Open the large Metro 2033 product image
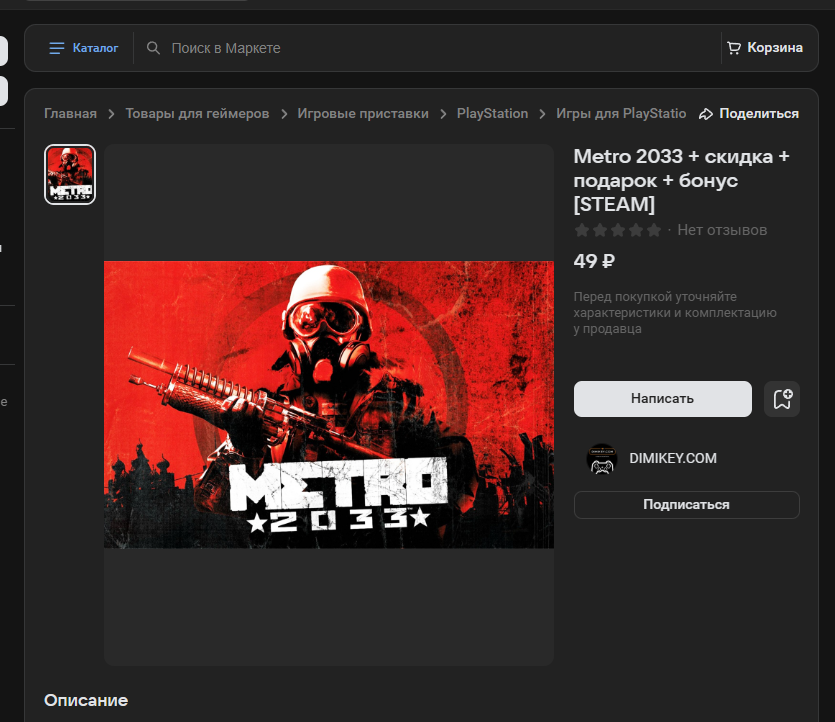 click(x=329, y=405)
